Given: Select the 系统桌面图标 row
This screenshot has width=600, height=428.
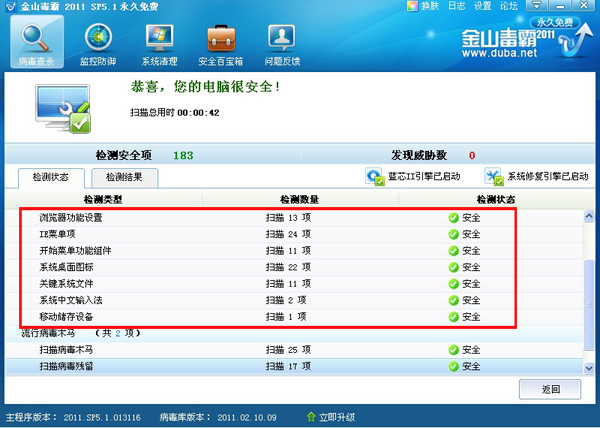Looking at the screenshot, I should 294,267.
